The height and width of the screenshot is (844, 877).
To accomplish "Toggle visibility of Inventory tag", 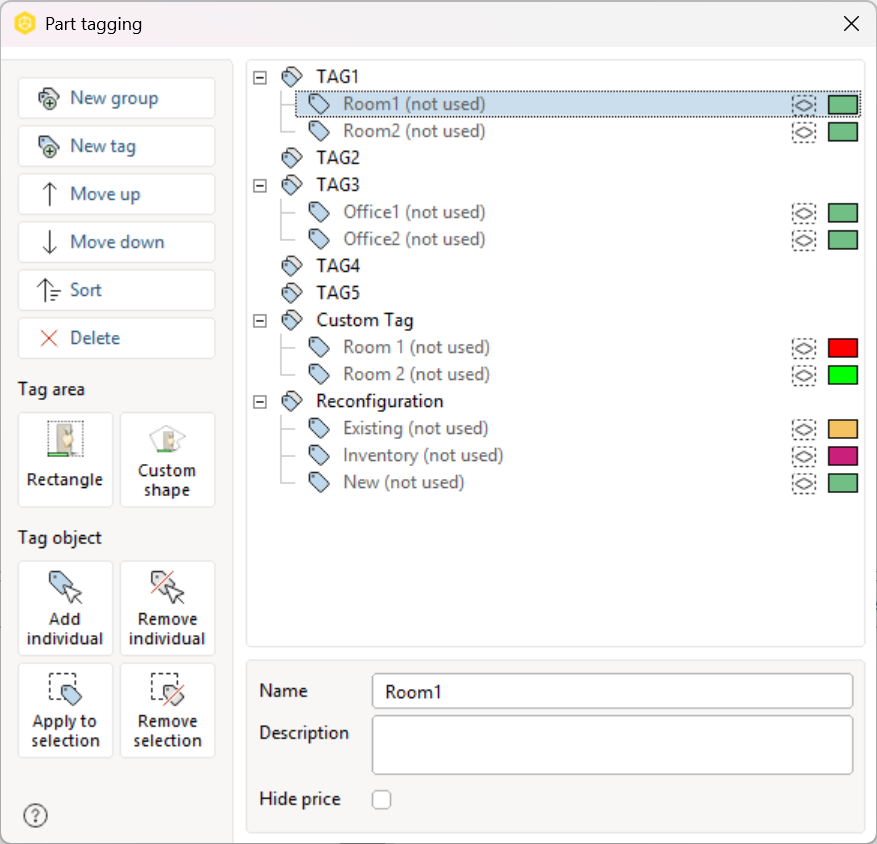I will 804,456.
